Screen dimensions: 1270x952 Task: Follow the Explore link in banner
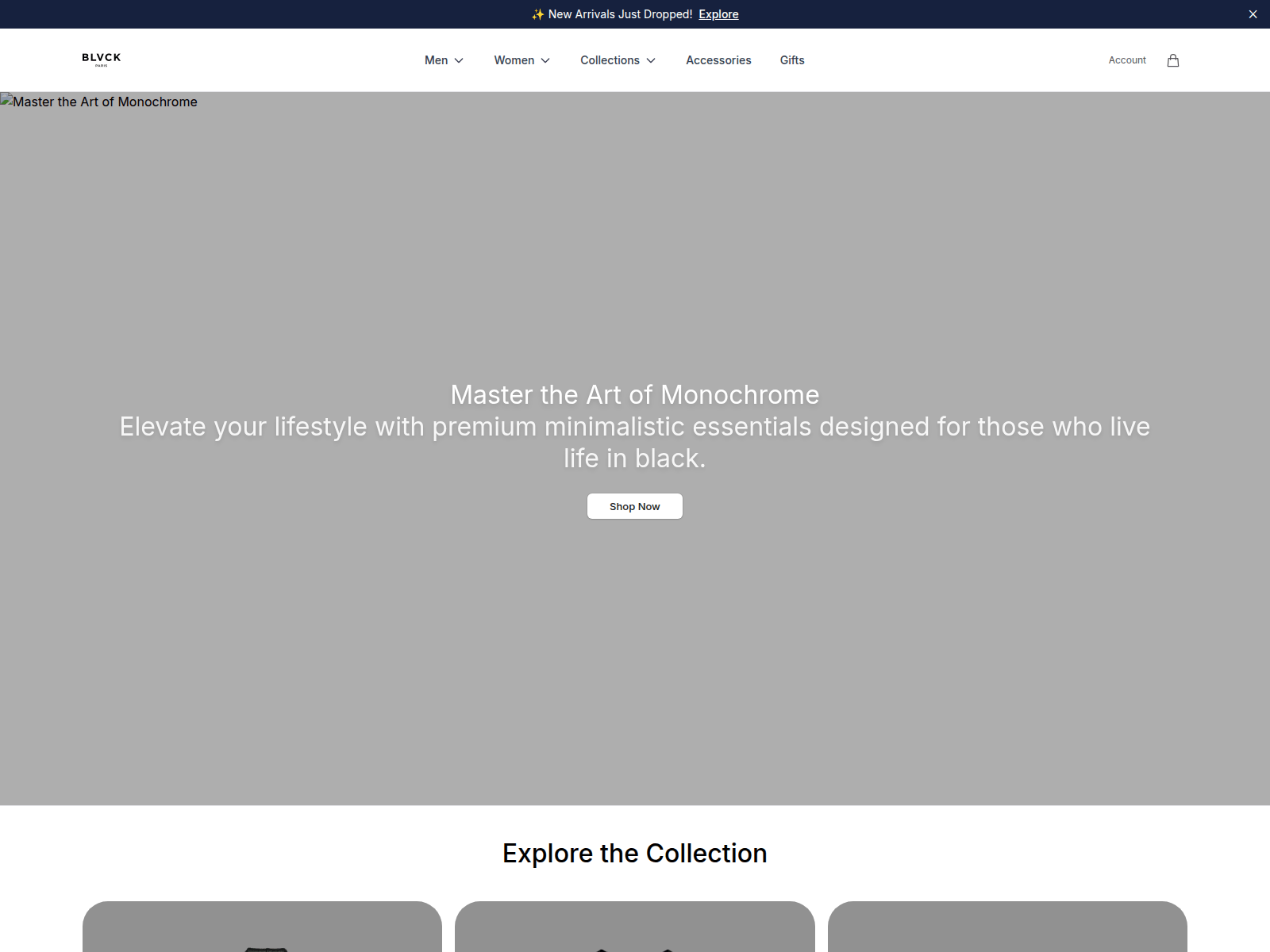(718, 14)
